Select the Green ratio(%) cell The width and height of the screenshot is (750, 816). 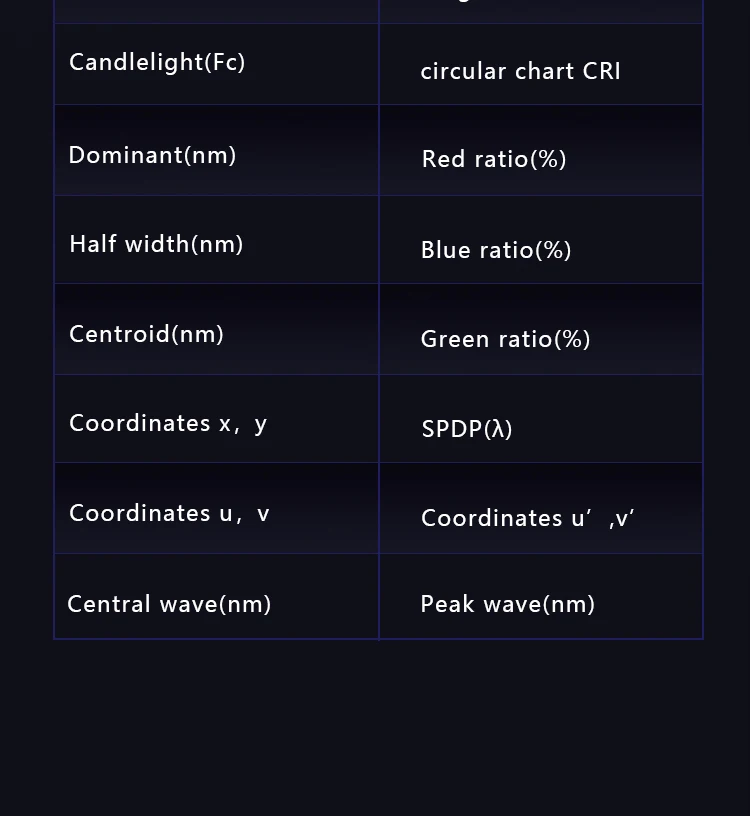point(505,339)
